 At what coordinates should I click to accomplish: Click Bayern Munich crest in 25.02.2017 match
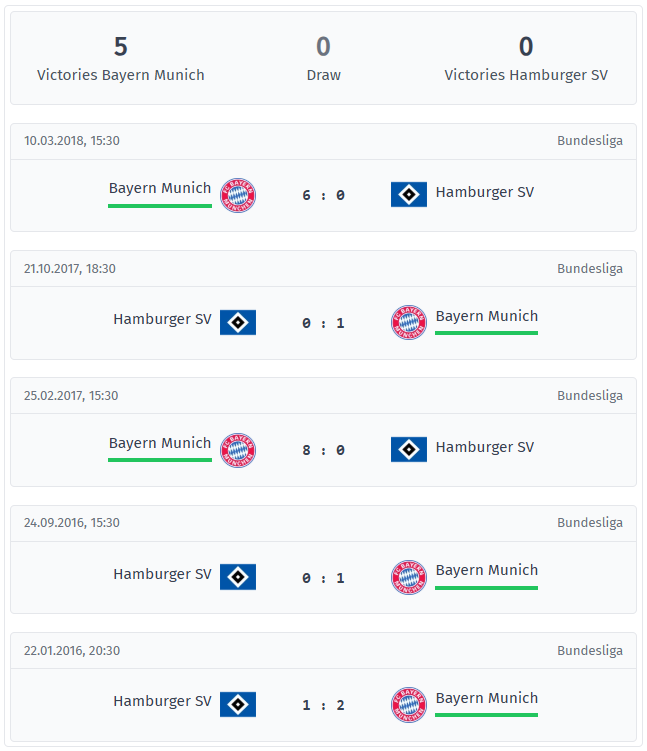[x=238, y=450]
